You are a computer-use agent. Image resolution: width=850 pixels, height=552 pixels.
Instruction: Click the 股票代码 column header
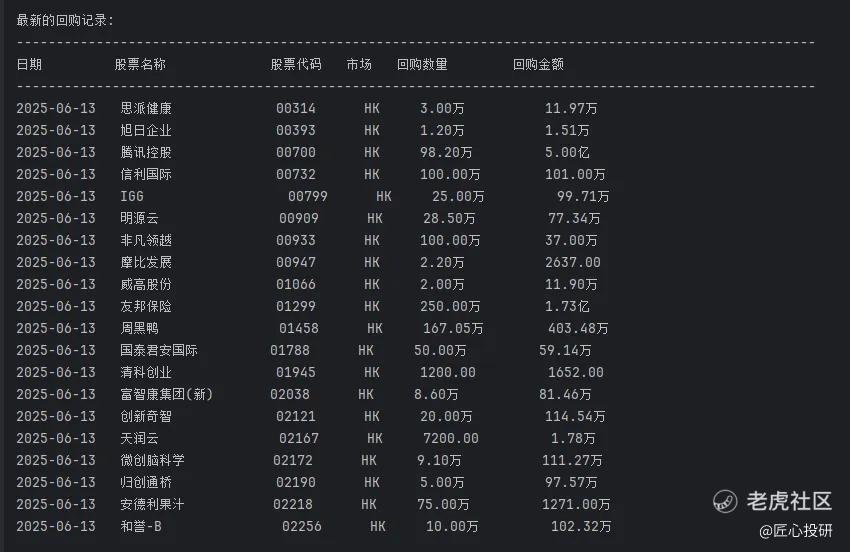(296, 65)
